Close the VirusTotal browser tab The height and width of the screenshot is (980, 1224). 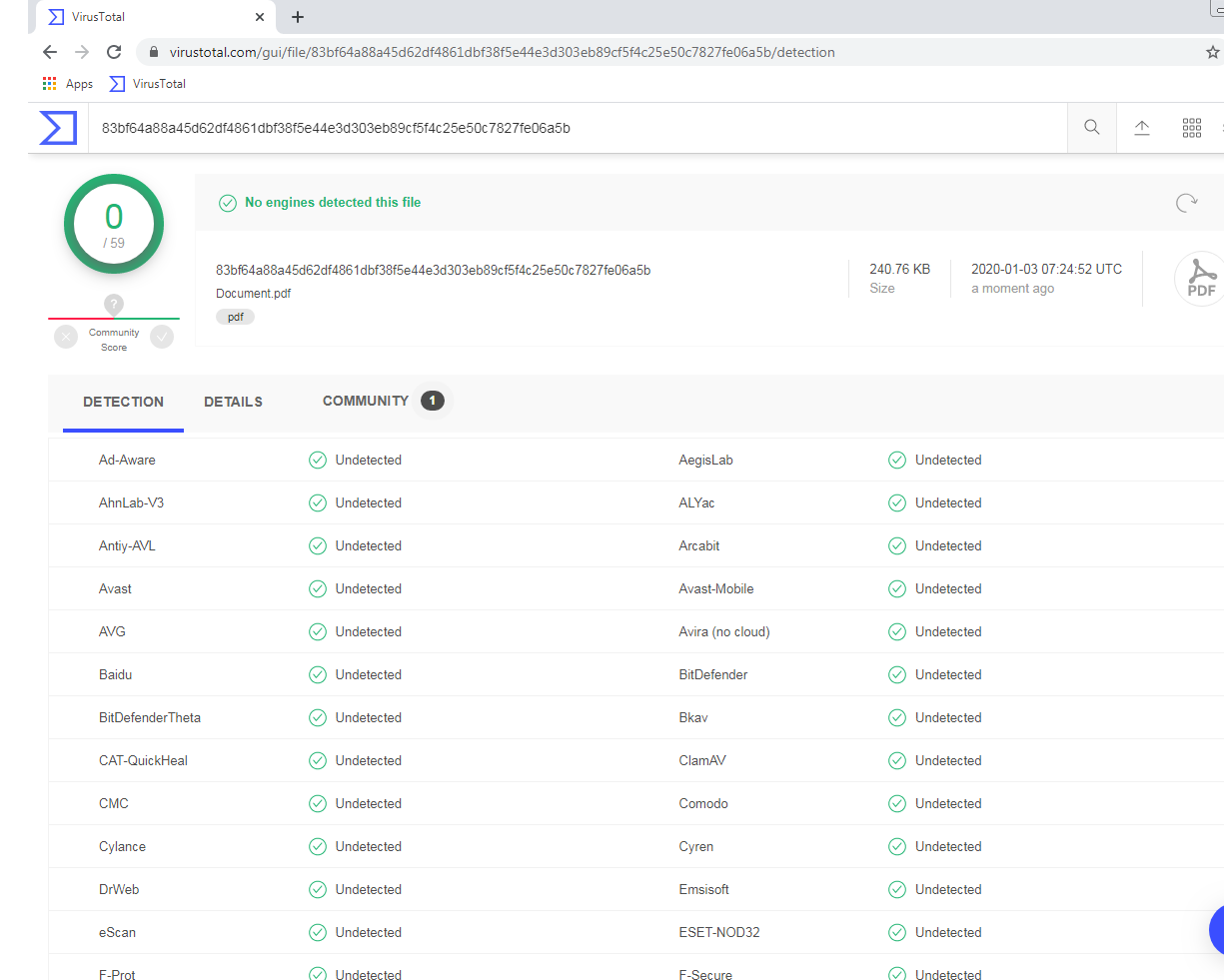[x=260, y=17]
